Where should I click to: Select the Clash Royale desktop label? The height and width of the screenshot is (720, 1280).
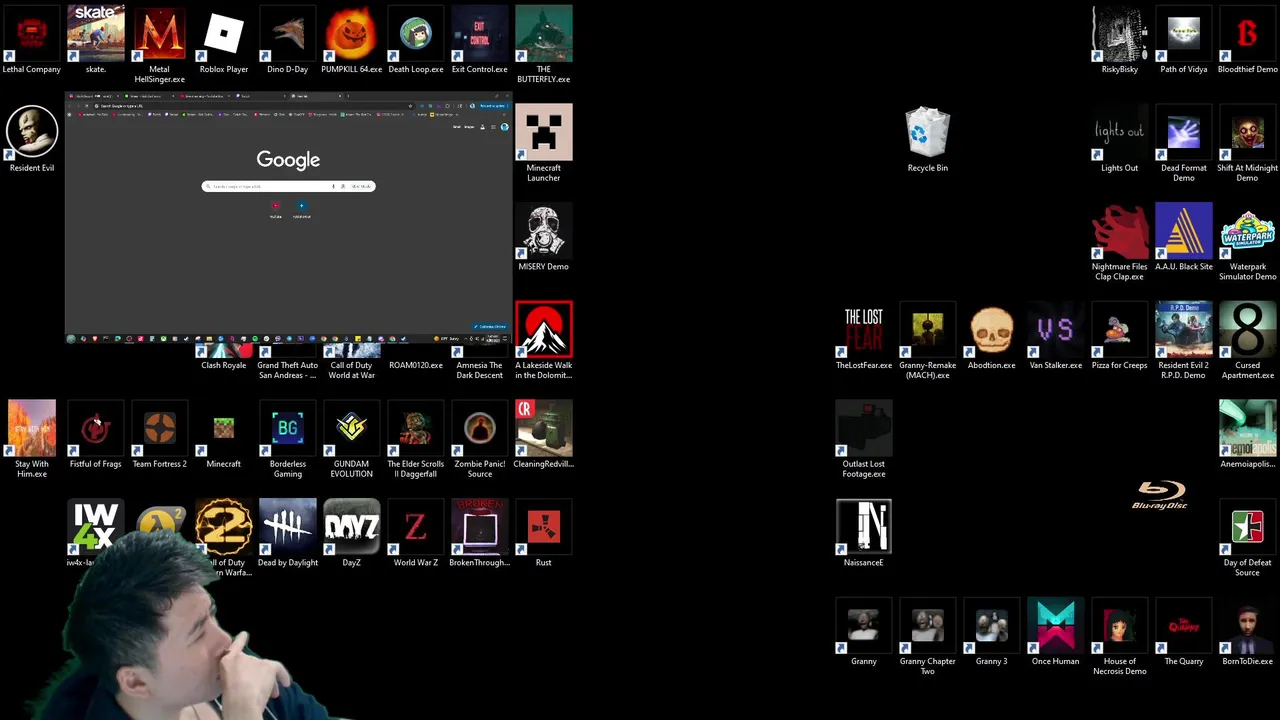224,365
